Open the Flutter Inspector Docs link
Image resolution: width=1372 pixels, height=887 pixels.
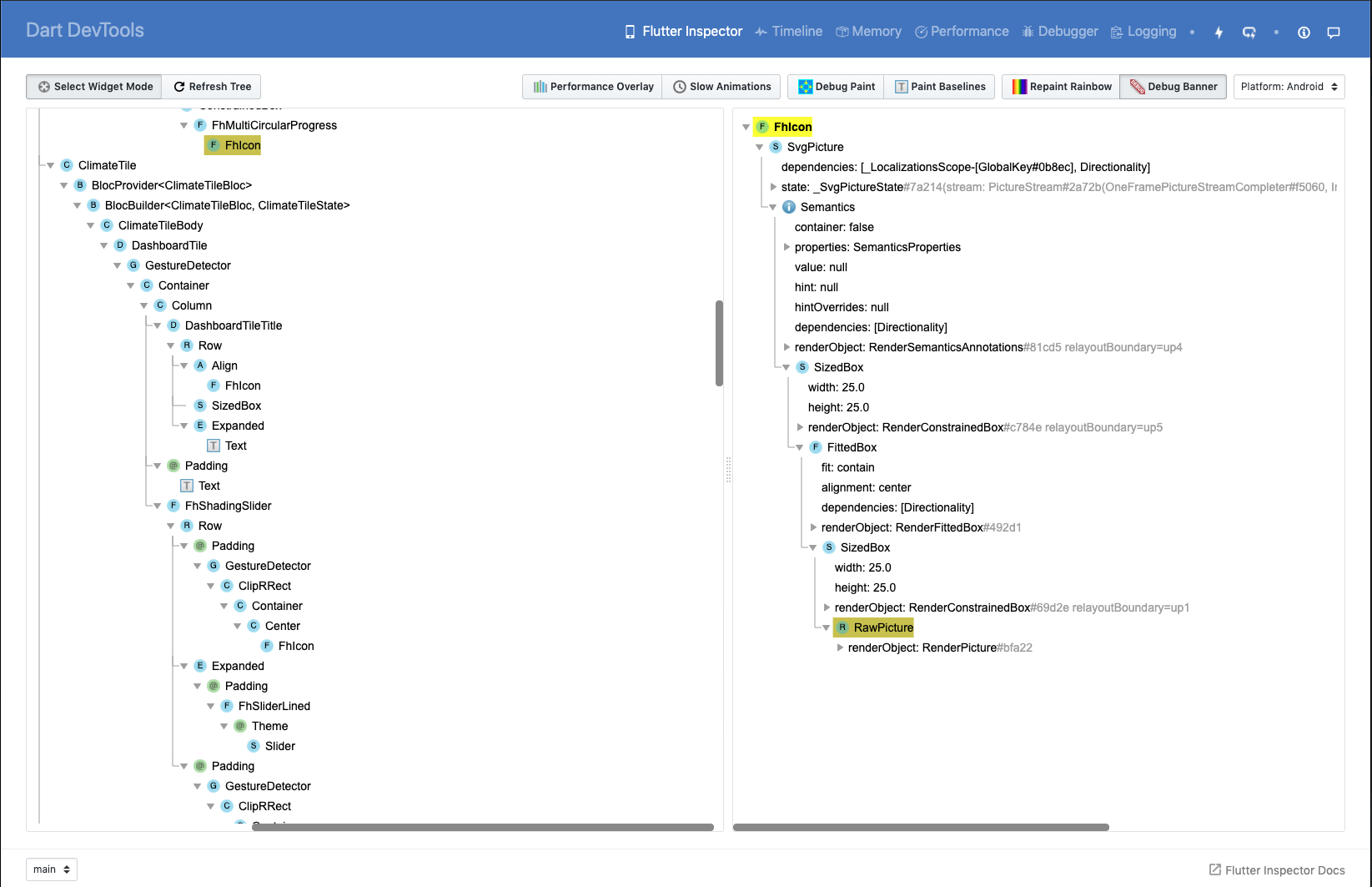click(x=1277, y=870)
